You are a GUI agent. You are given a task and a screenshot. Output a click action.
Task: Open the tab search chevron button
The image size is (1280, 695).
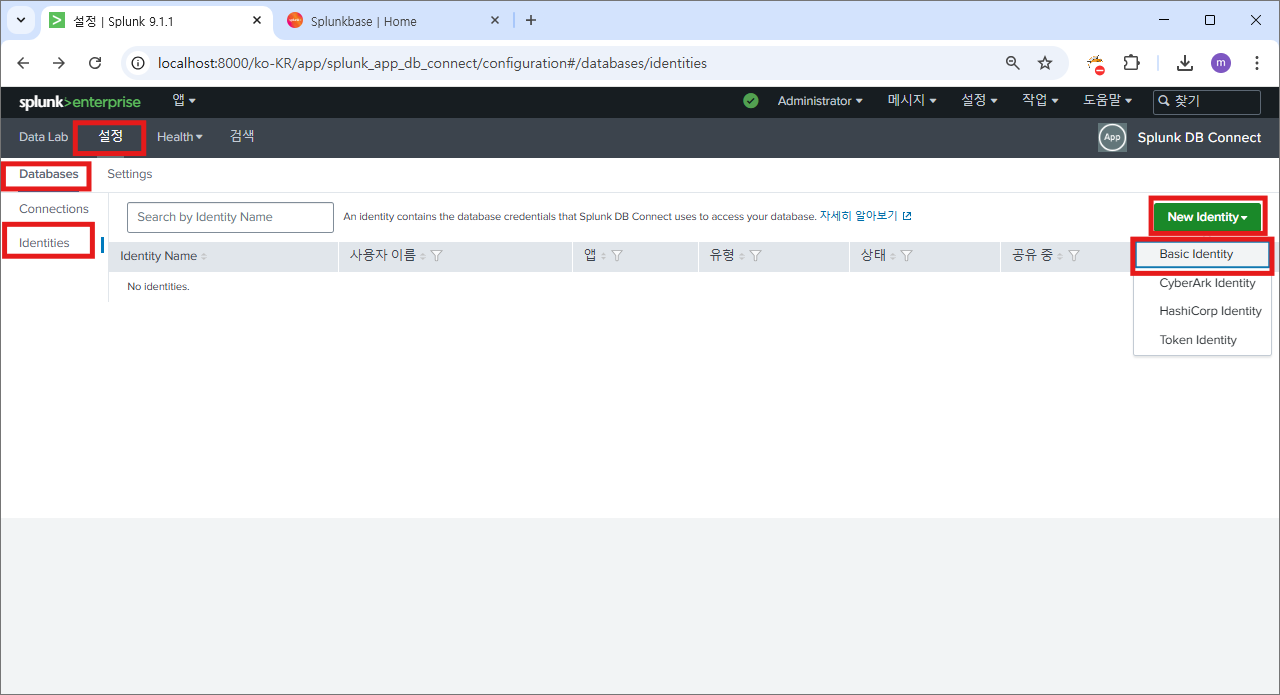[x=21, y=20]
